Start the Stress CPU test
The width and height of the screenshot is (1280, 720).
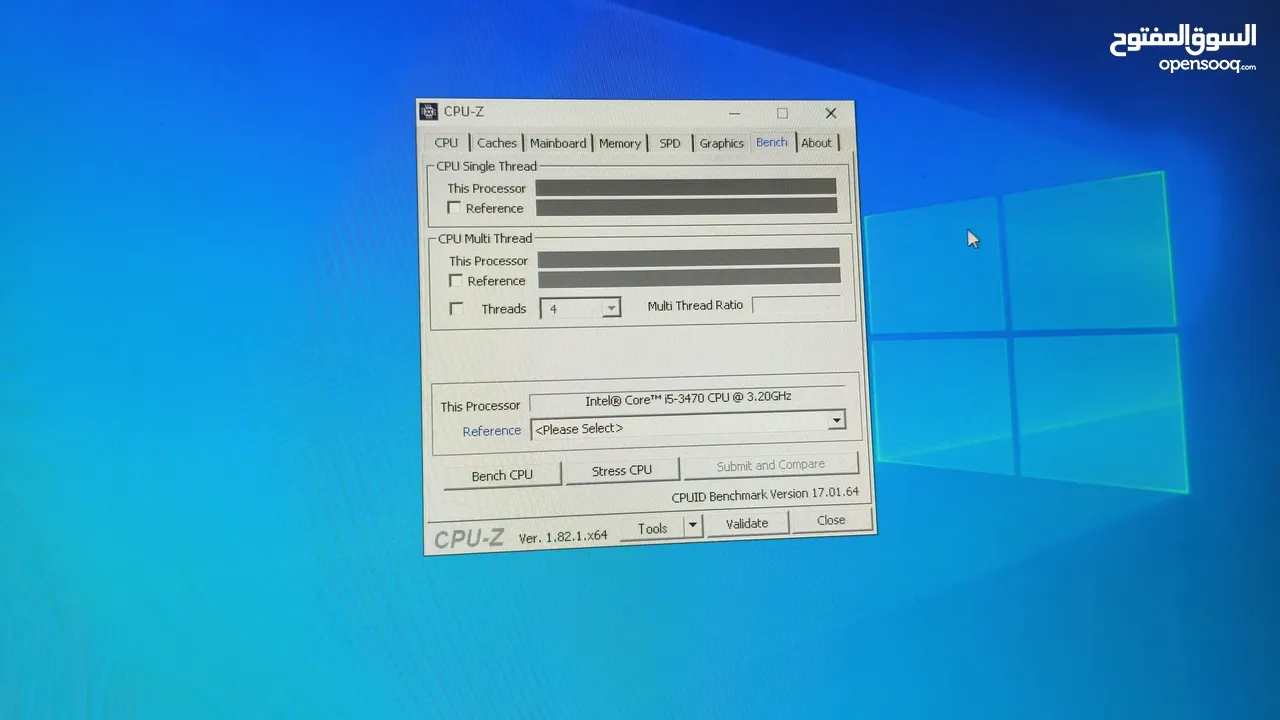(622, 470)
